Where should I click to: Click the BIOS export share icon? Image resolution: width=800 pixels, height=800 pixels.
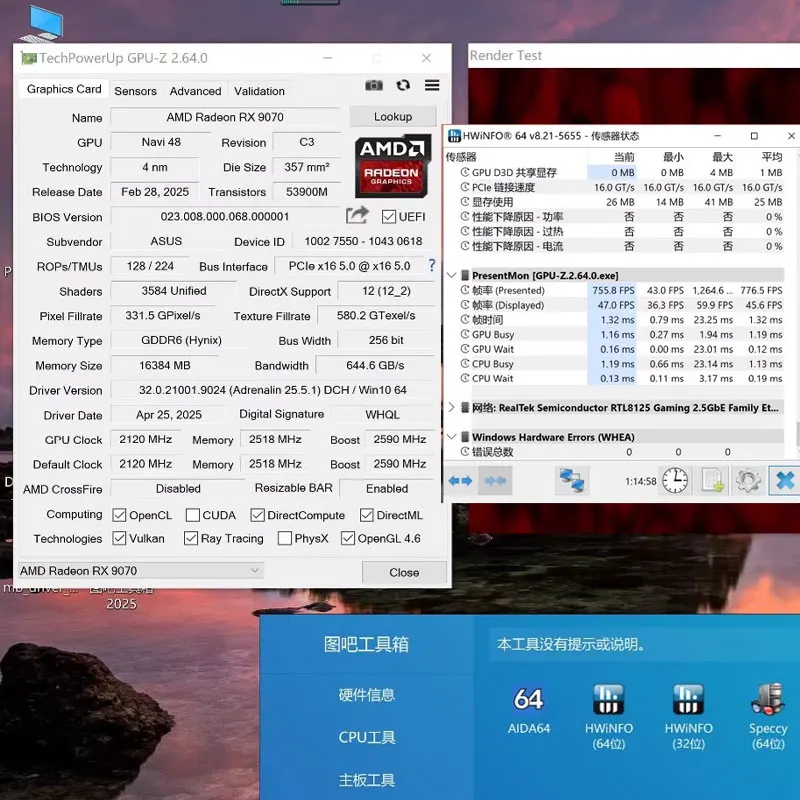(x=357, y=216)
